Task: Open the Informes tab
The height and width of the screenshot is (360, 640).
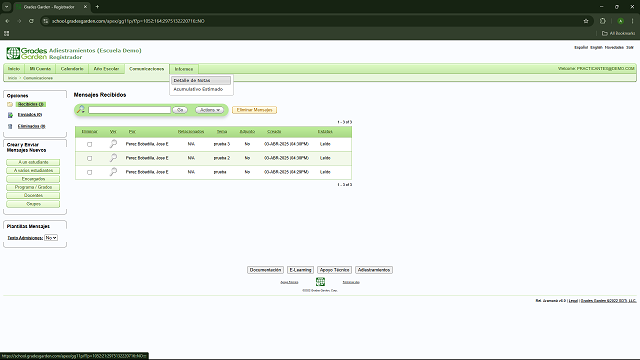Action: (184, 69)
